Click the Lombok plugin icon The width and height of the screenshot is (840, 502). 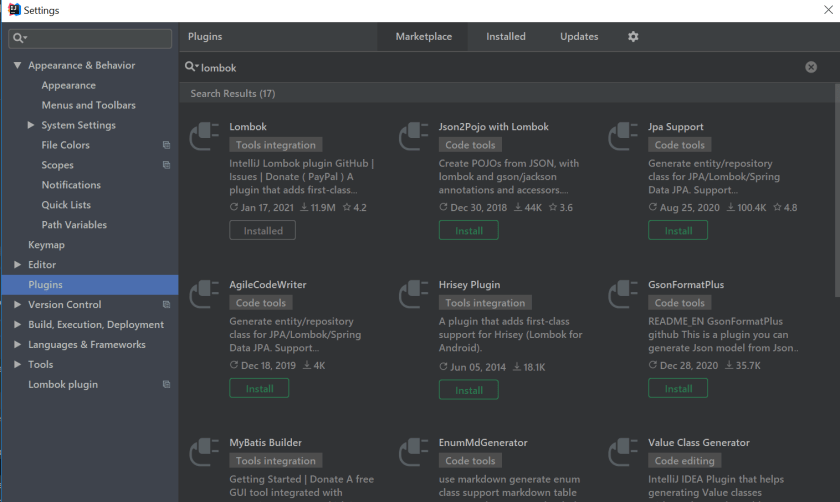click(204, 137)
